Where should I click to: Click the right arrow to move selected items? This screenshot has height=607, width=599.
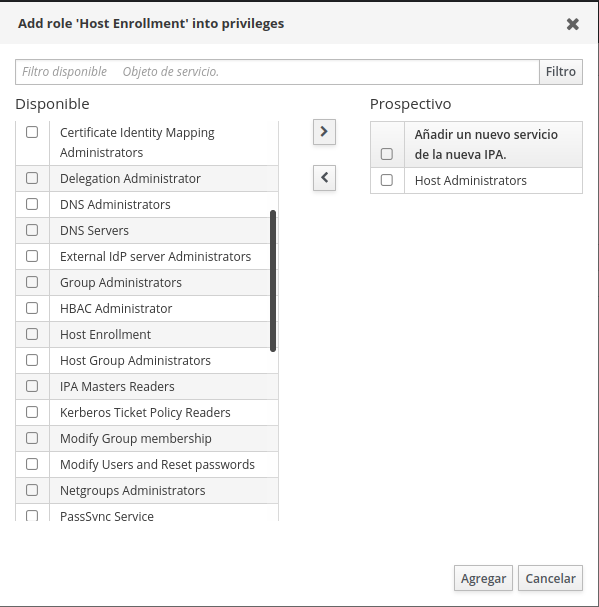tap(324, 132)
